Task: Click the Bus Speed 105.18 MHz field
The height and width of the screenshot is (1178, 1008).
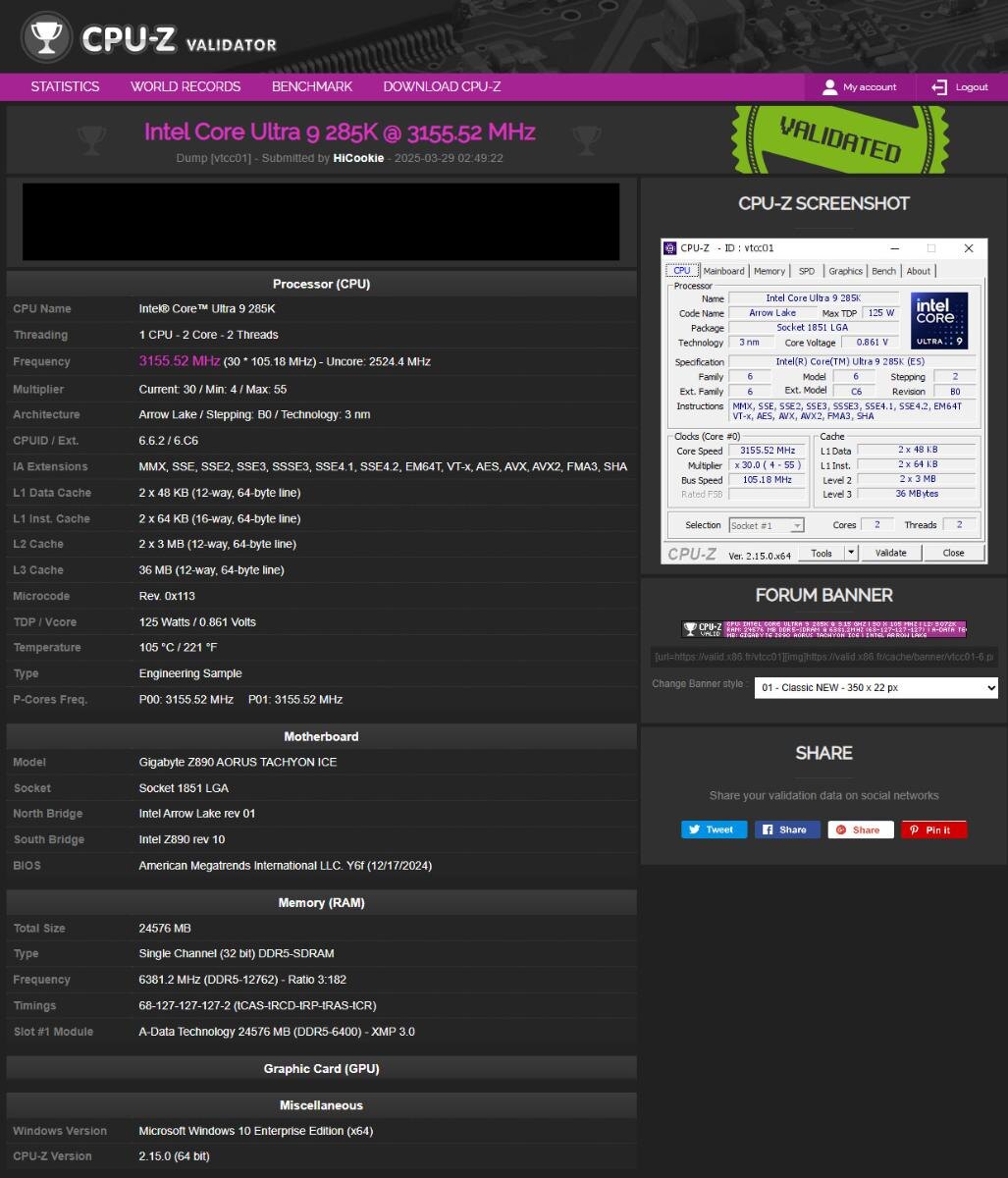Action: point(768,480)
